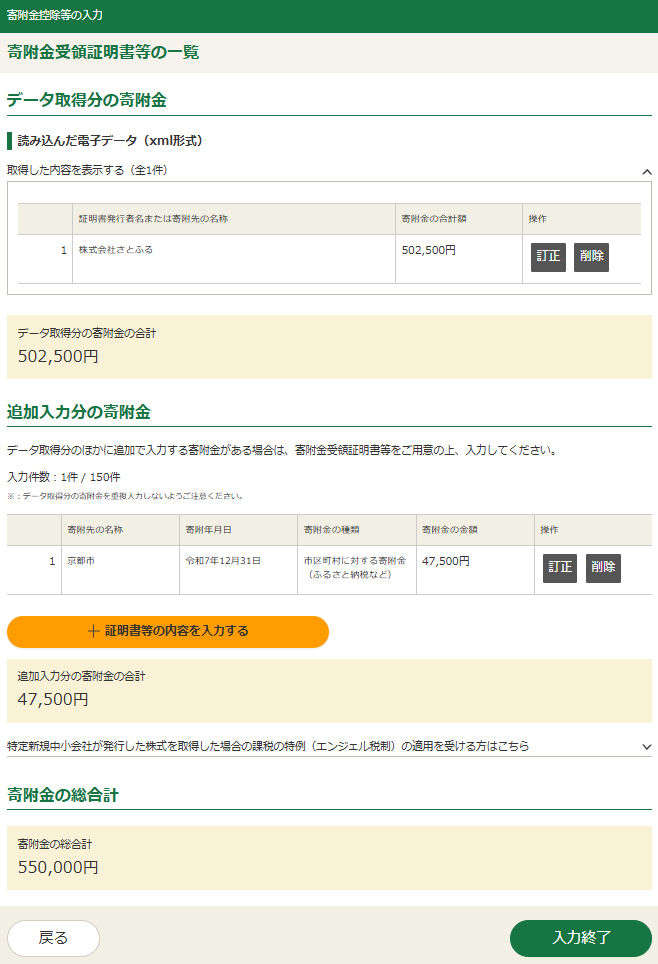Remove the 京都市 donation with 削除

point(603,568)
